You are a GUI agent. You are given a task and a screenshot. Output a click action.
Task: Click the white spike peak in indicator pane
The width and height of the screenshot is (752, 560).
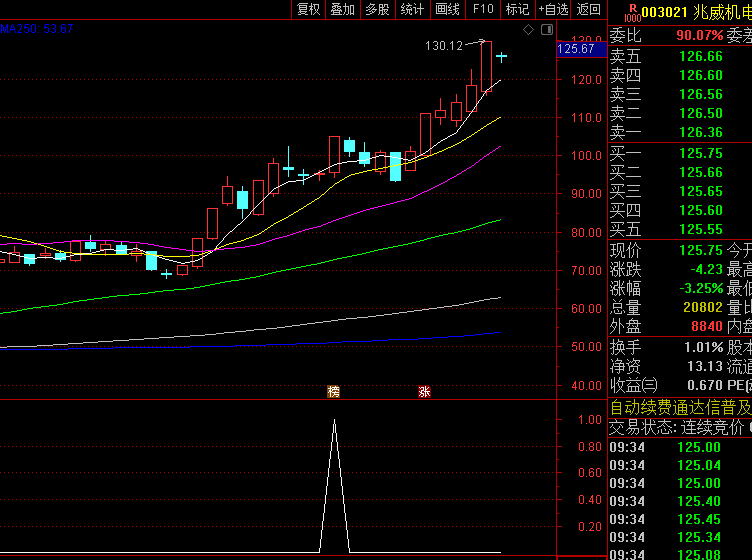tap(334, 421)
